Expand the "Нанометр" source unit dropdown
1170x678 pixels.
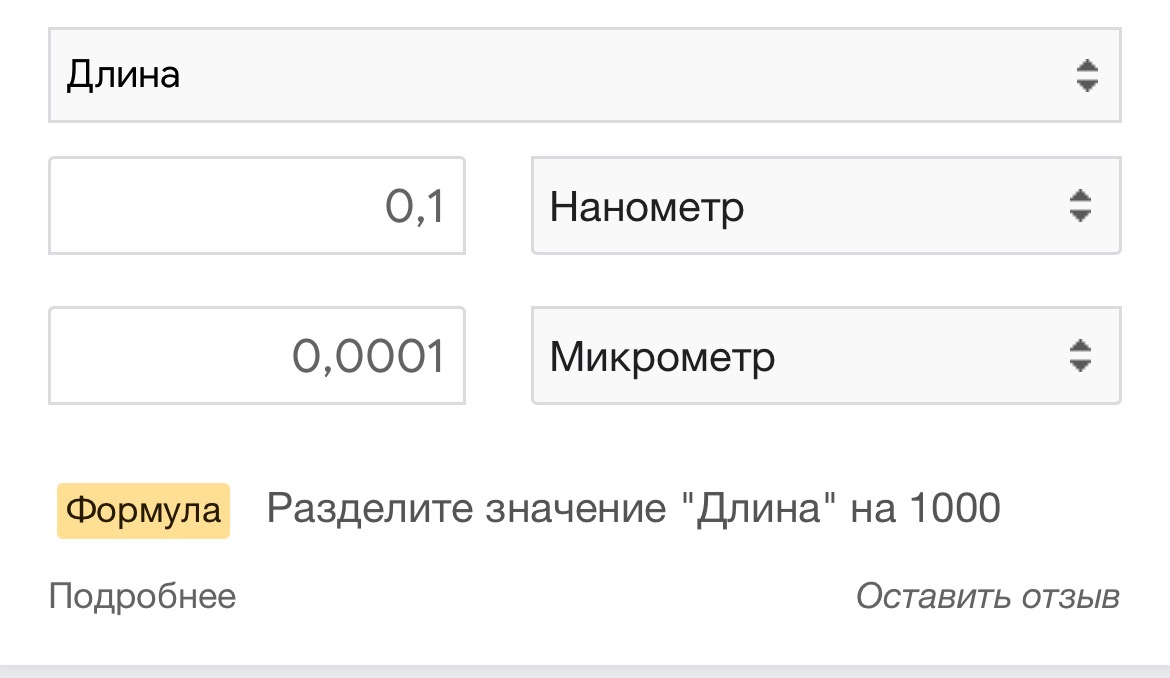[800, 206]
